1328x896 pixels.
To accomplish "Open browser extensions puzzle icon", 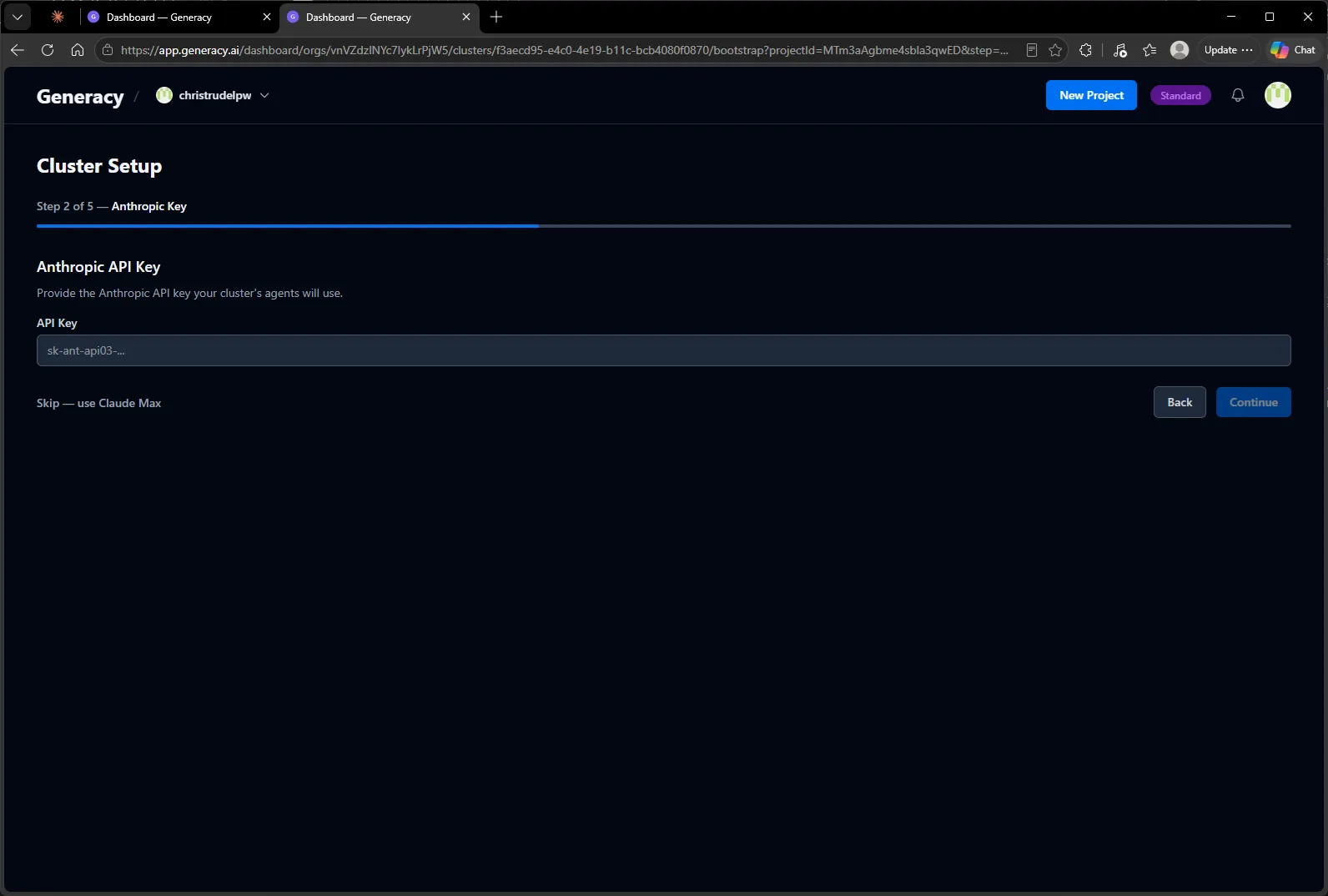I will point(1085,50).
